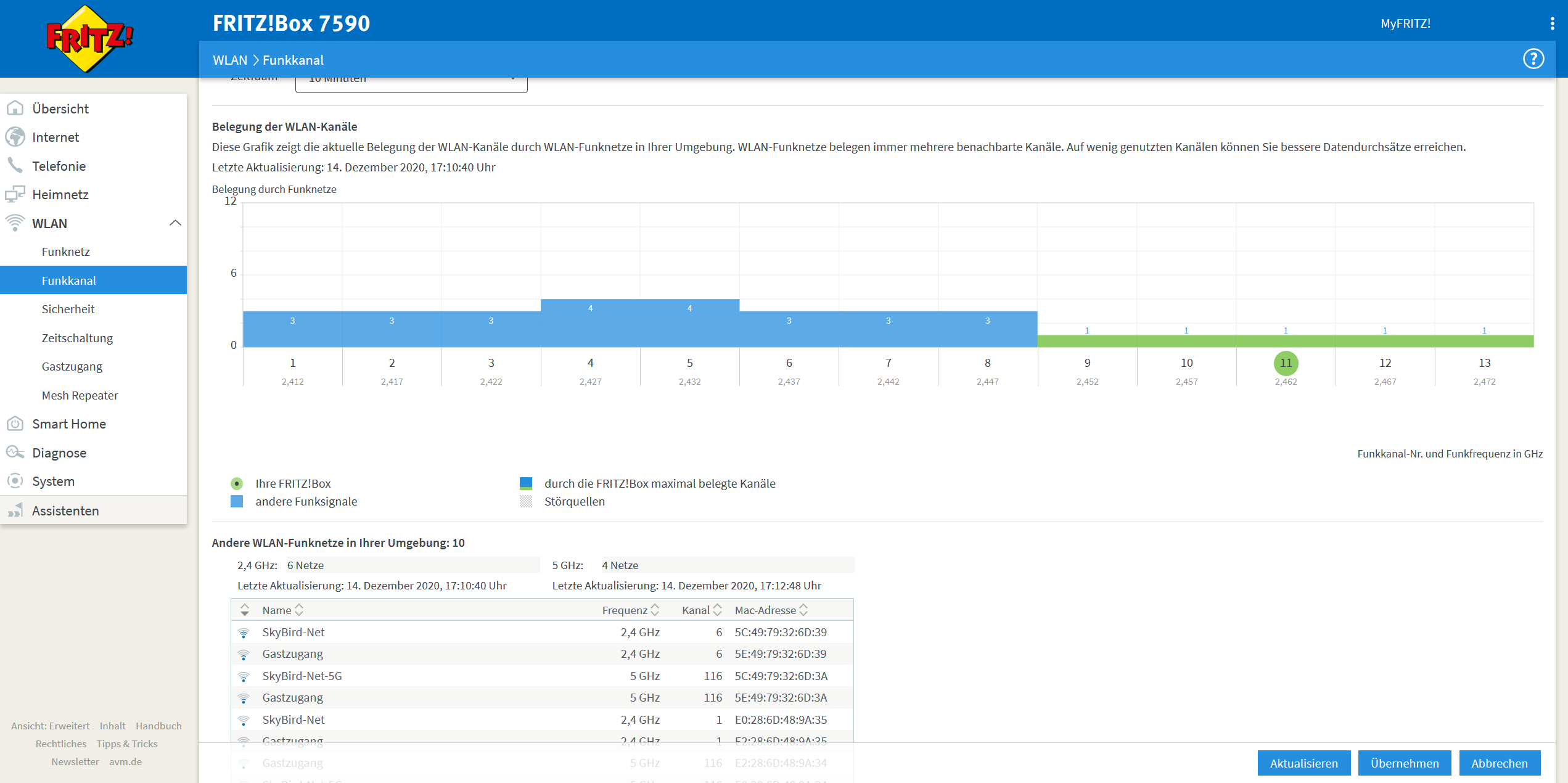Open Newsletter footer link
Image resolution: width=1568 pixels, height=783 pixels.
click(x=75, y=761)
